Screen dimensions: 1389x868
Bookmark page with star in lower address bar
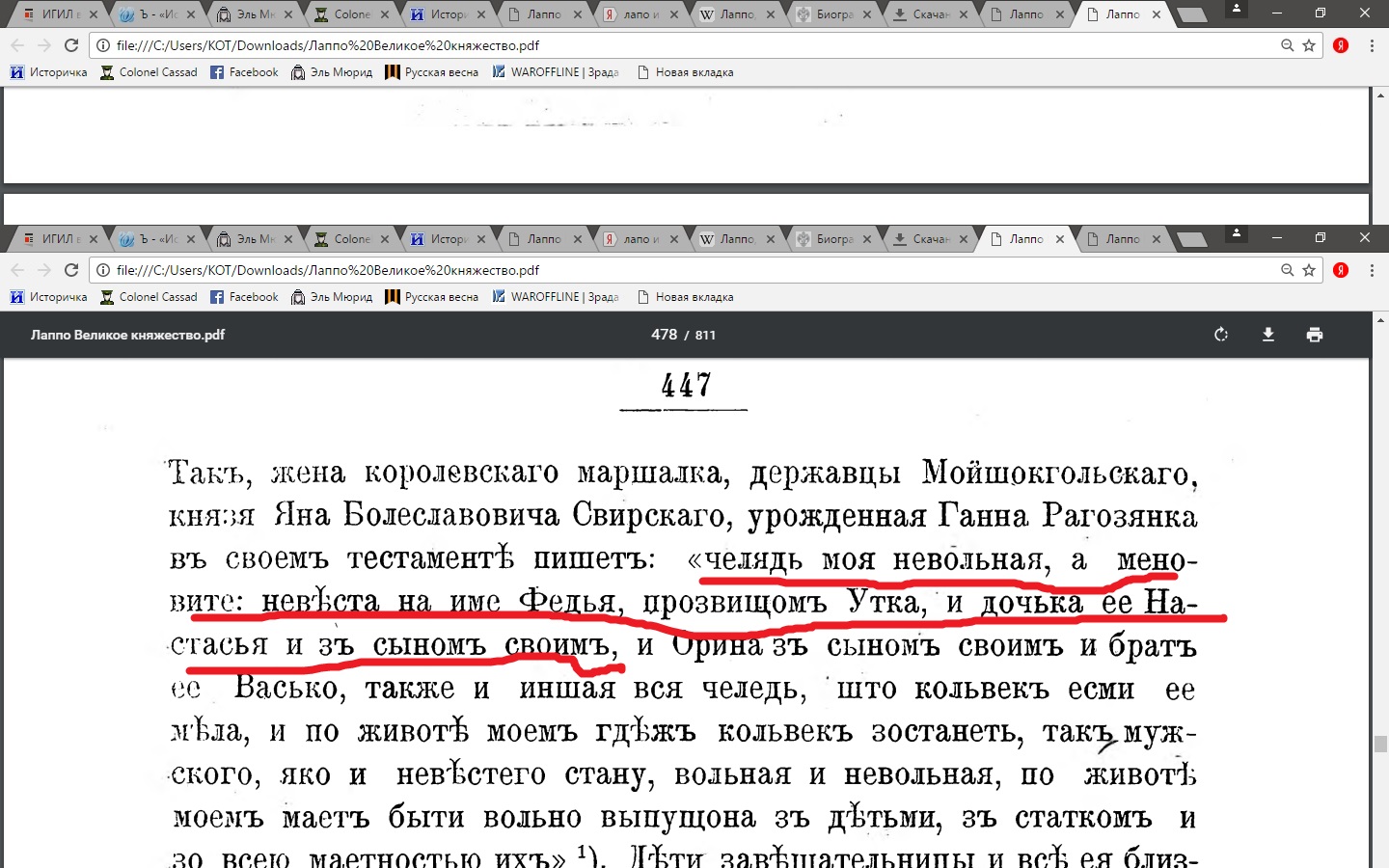(1309, 270)
